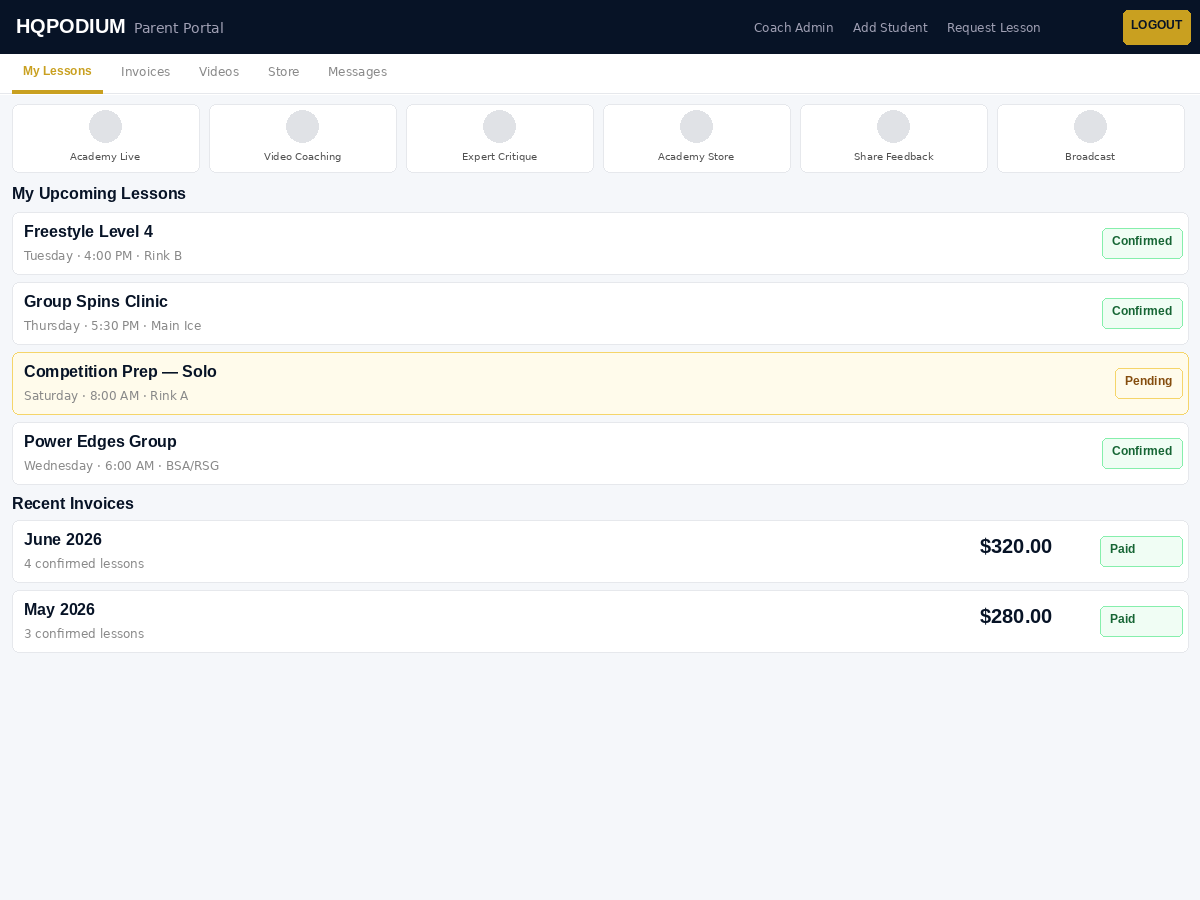Switch to the Invoices tab
The width and height of the screenshot is (1200, 900).
pos(146,72)
